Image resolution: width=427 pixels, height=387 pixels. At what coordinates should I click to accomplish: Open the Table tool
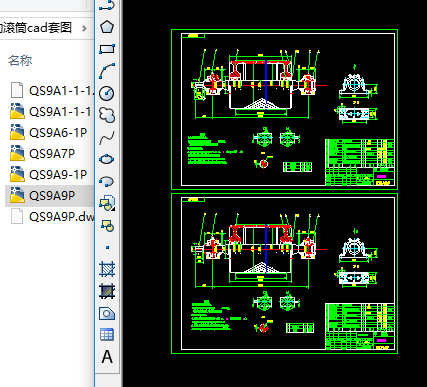coord(107,335)
